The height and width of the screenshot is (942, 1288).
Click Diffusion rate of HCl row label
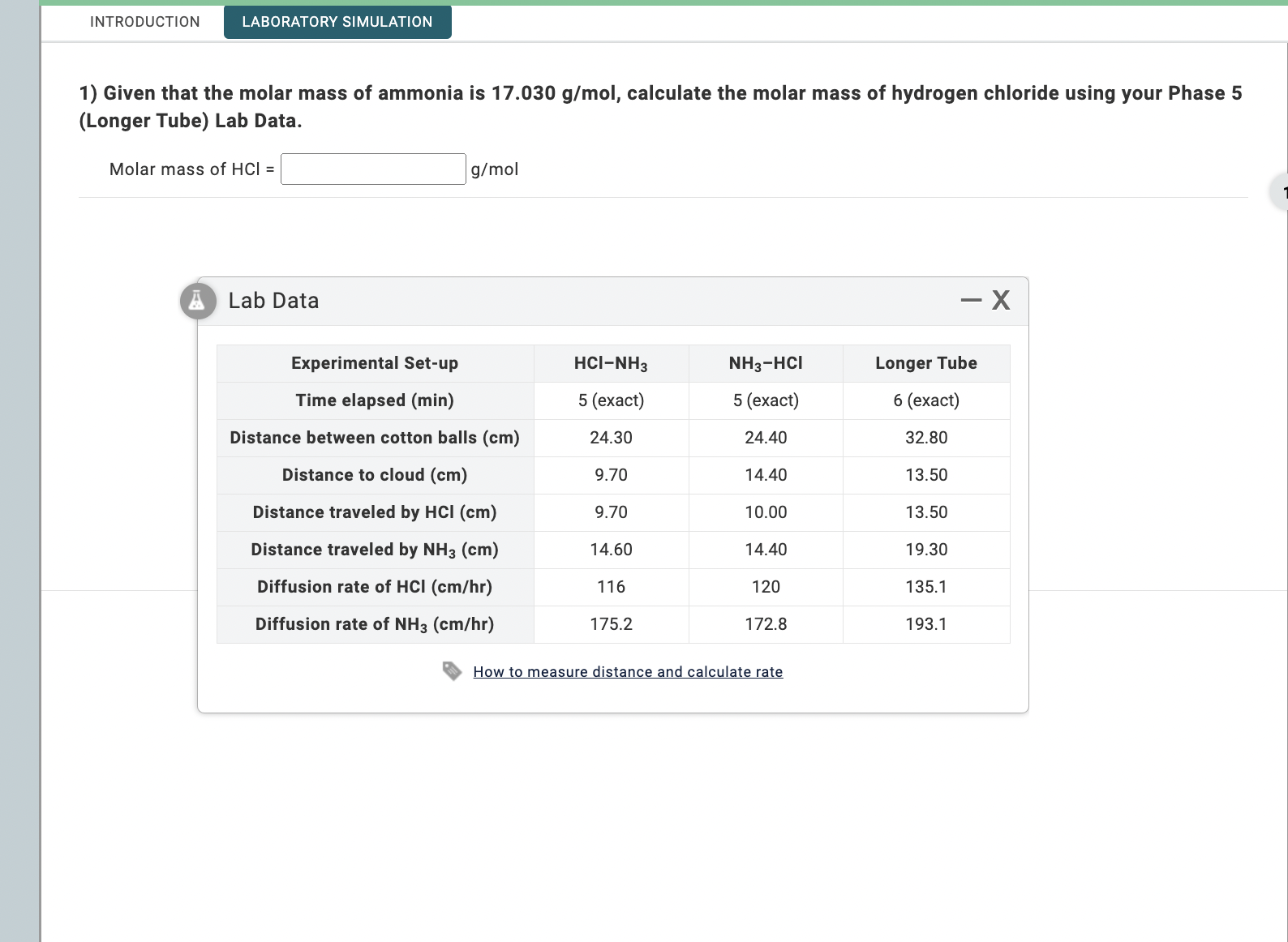click(x=375, y=587)
